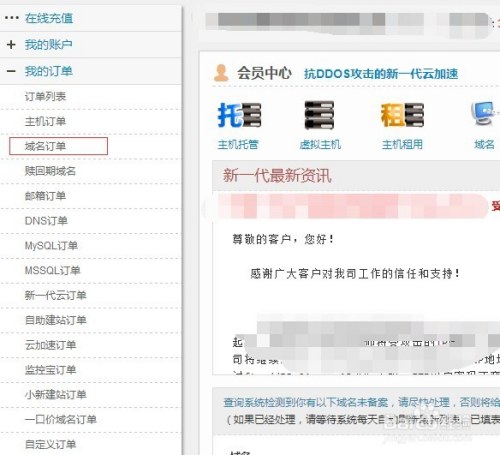Click the 新一代最新资讯 heading
Image resolution: width=500 pixels, height=455 pixels.
pyautogui.click(x=277, y=175)
